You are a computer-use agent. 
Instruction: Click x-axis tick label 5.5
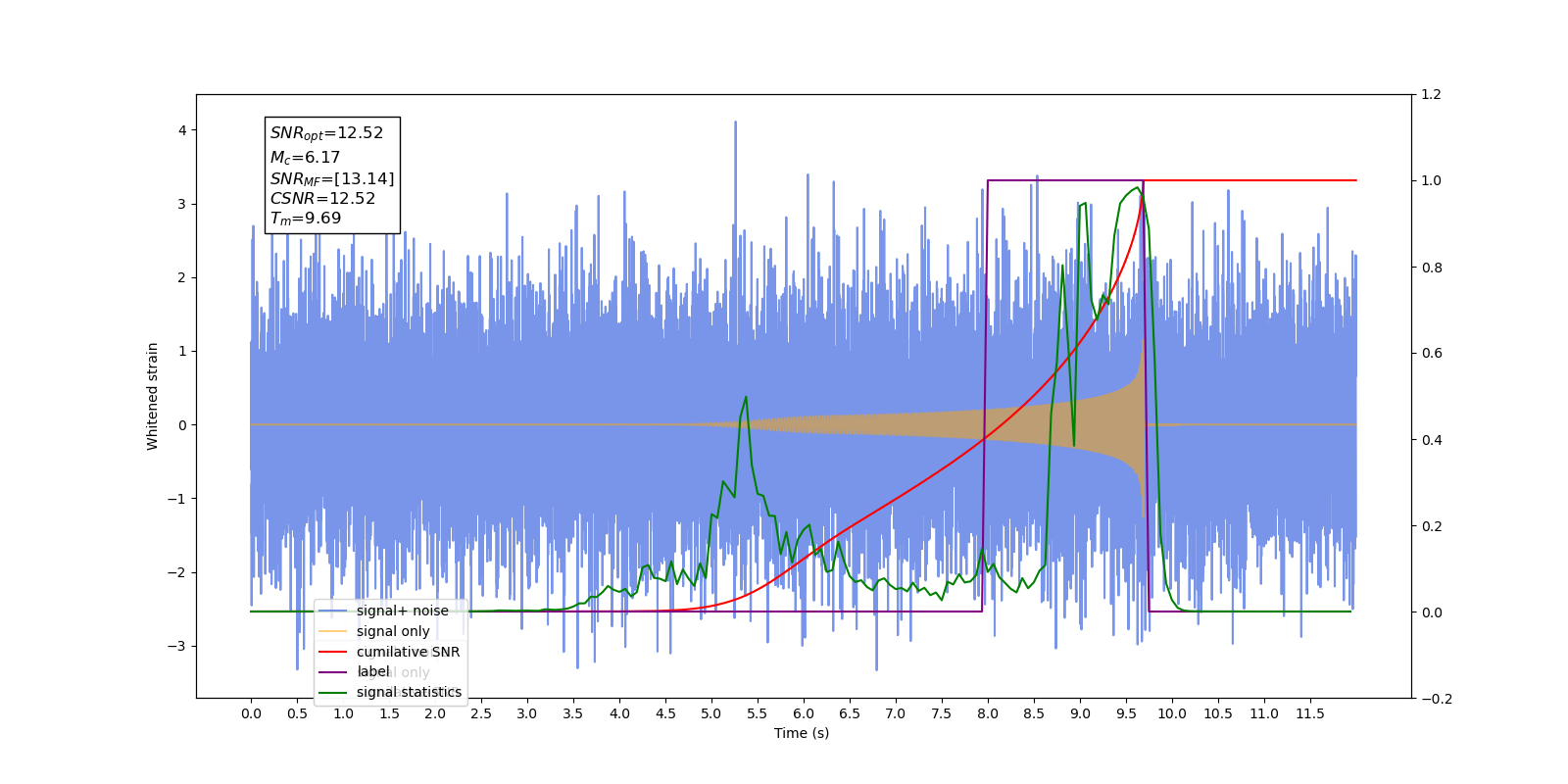(x=758, y=713)
